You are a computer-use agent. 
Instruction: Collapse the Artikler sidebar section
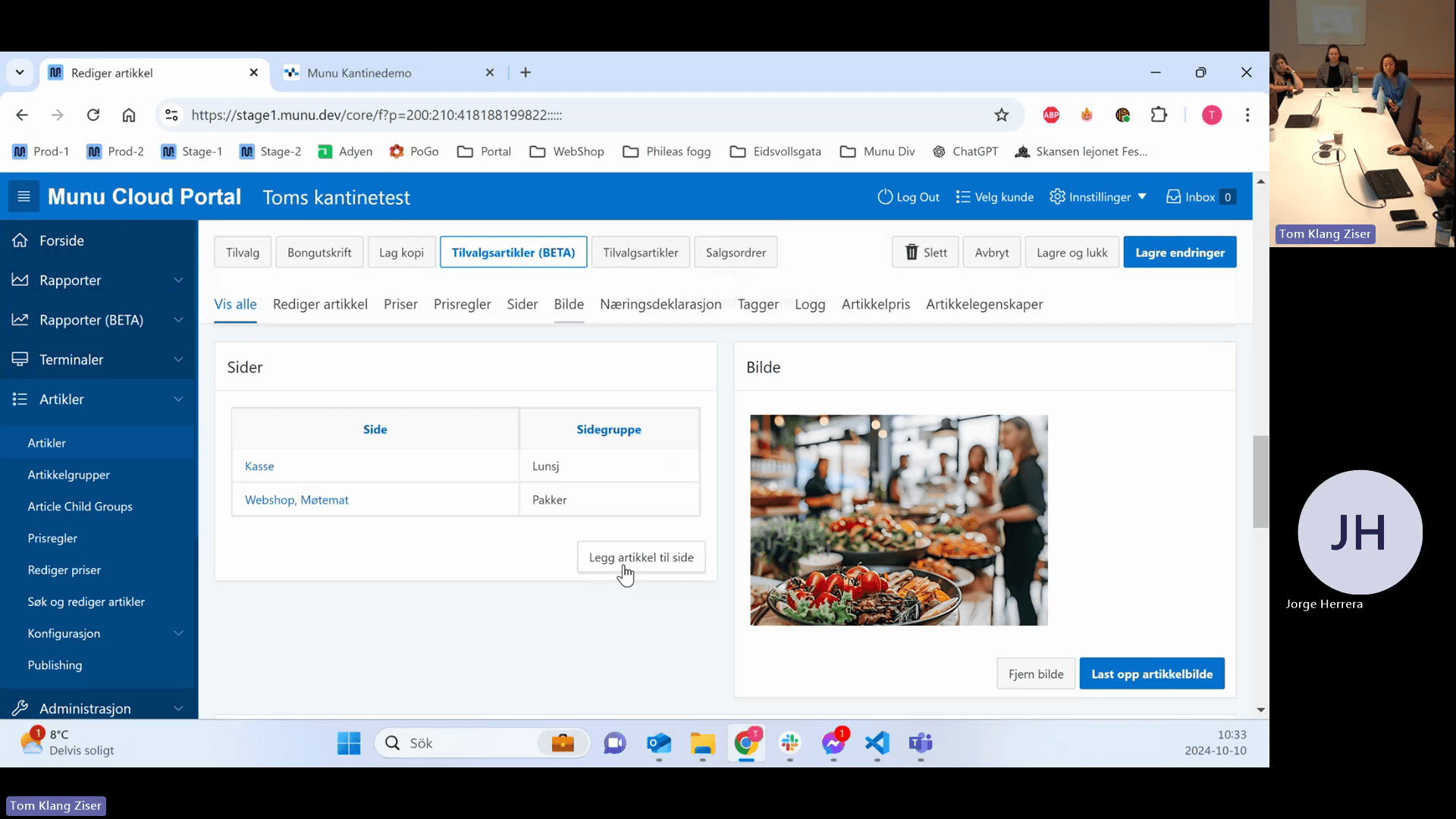click(99, 399)
